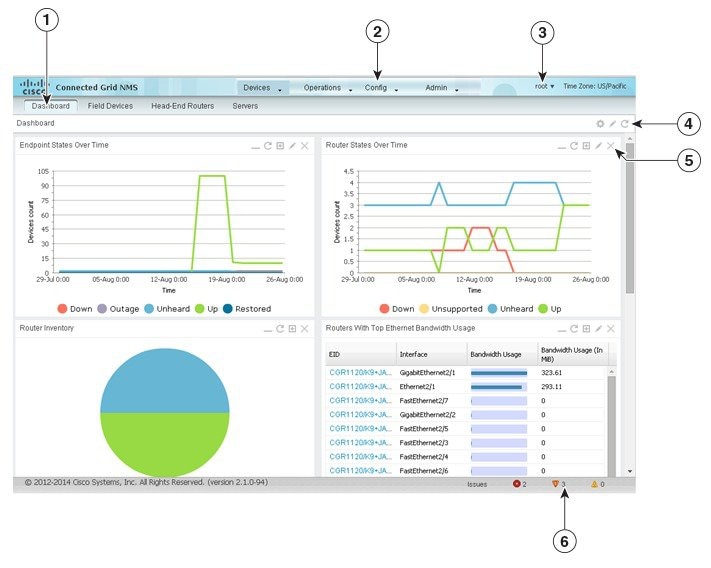The image size is (711, 568).
Task: Toggle Unheard series in Router States legend
Action: (x=510, y=309)
